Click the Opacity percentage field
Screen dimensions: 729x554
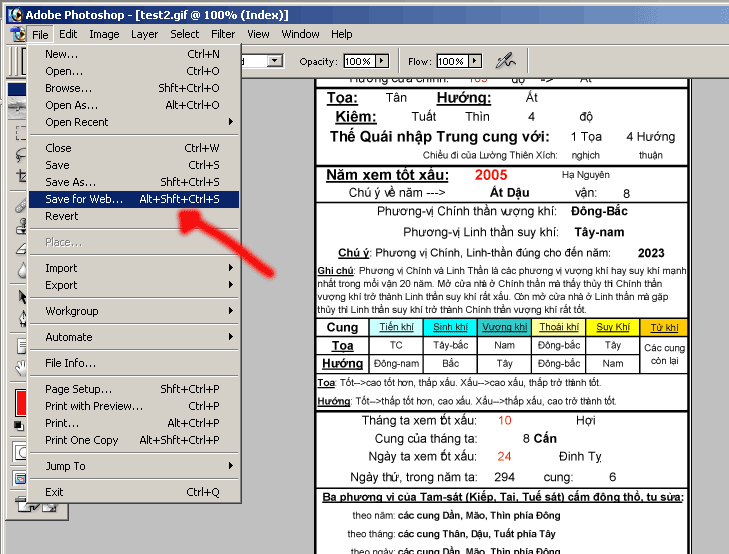[x=357, y=61]
